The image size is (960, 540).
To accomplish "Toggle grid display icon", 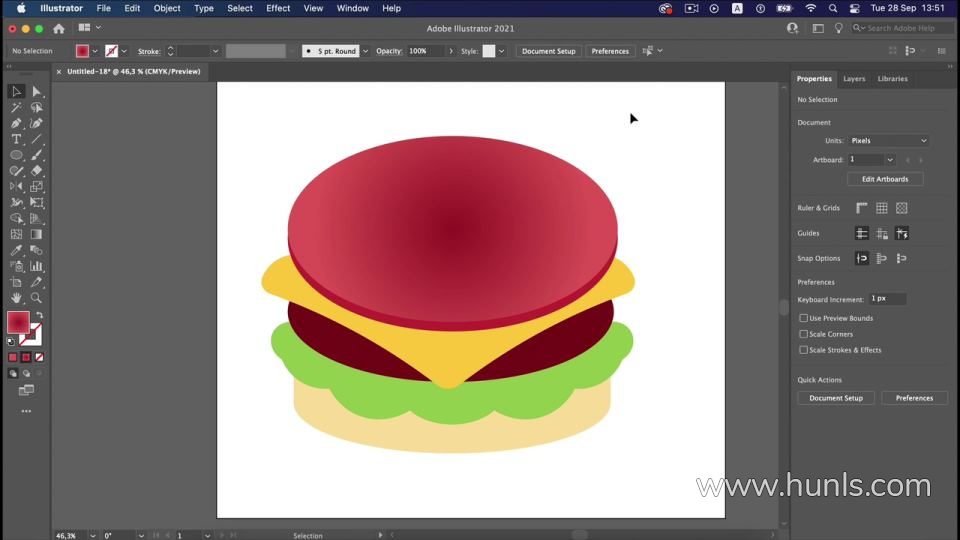I will (x=882, y=208).
